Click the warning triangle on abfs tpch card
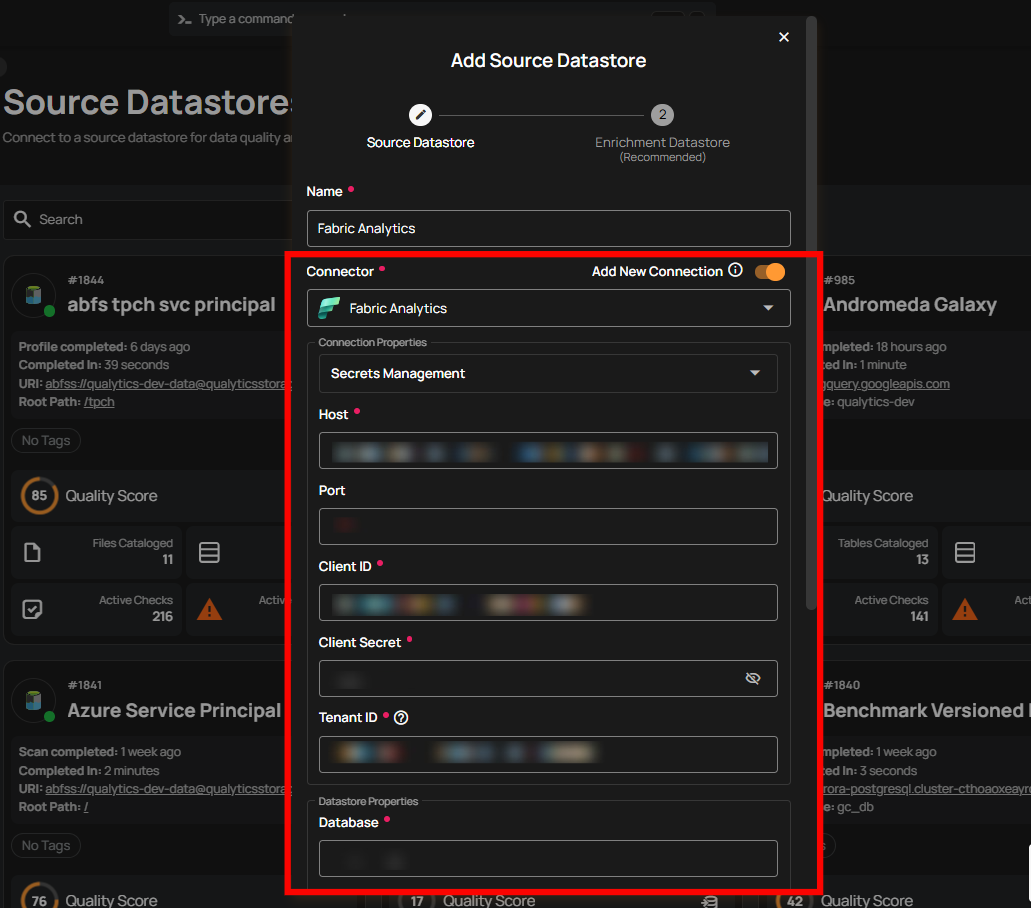The image size is (1031, 908). (x=209, y=608)
